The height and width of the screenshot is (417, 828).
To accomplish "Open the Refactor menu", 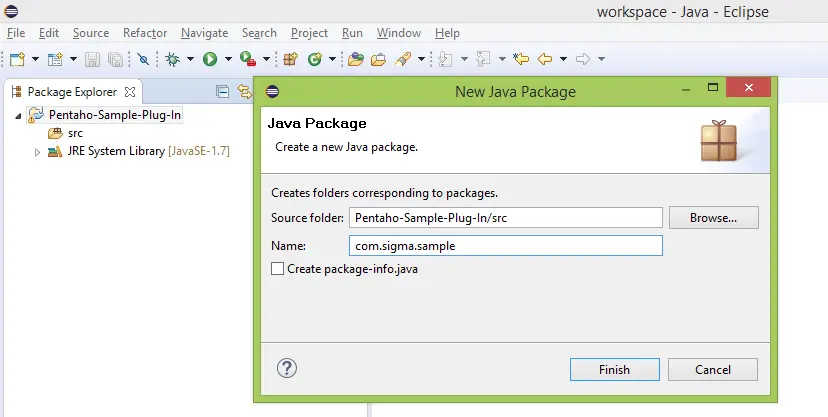I will (145, 33).
